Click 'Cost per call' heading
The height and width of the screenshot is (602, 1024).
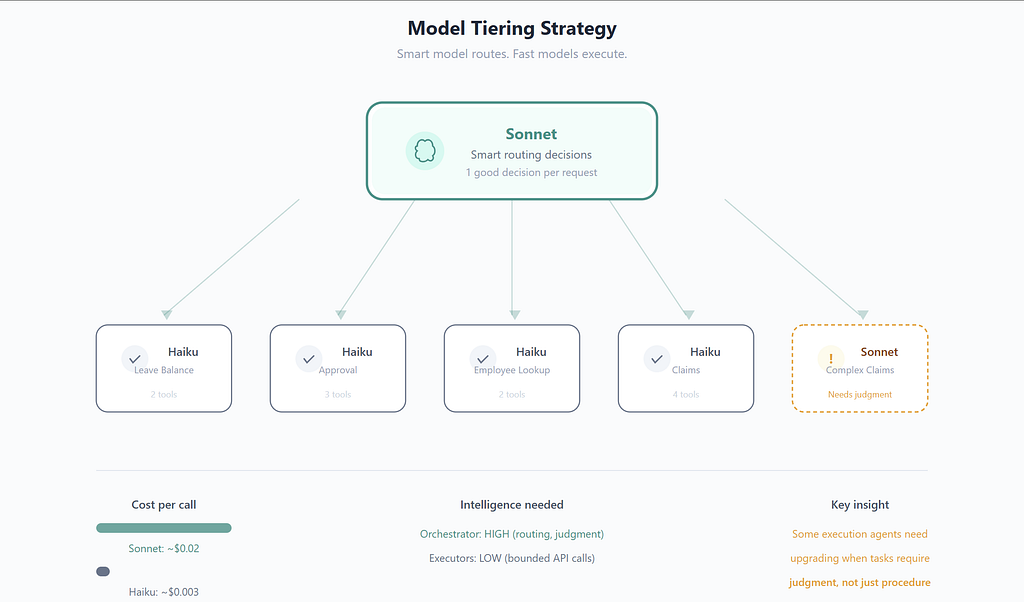point(164,505)
